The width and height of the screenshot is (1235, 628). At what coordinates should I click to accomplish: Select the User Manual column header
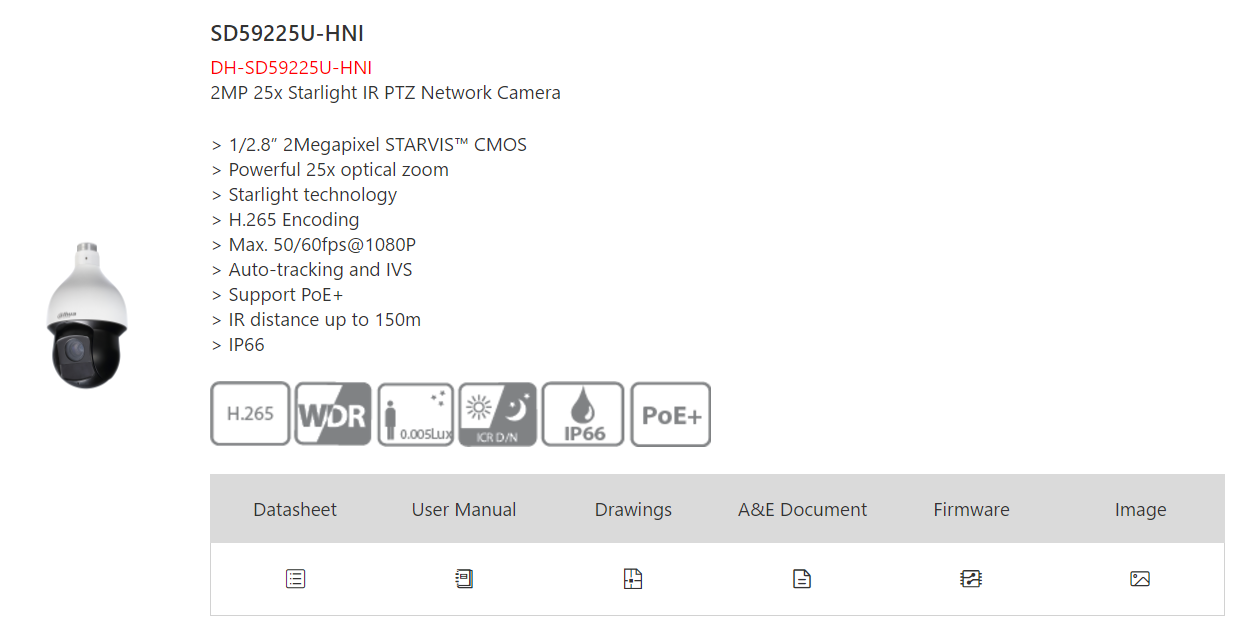pos(464,510)
